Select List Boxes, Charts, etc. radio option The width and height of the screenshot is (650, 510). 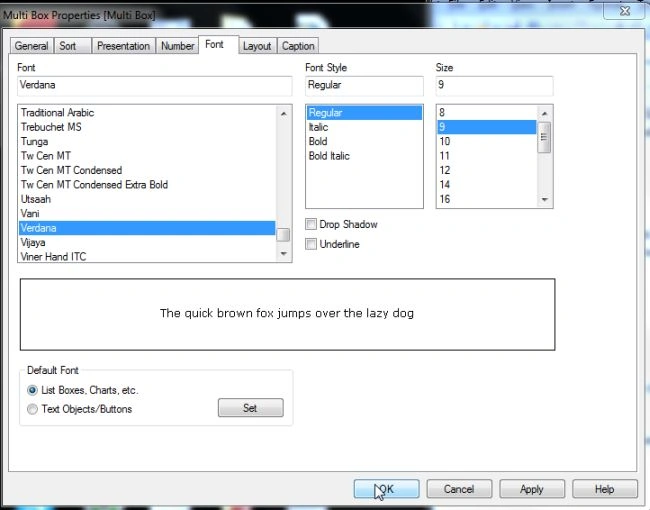(x=32, y=390)
